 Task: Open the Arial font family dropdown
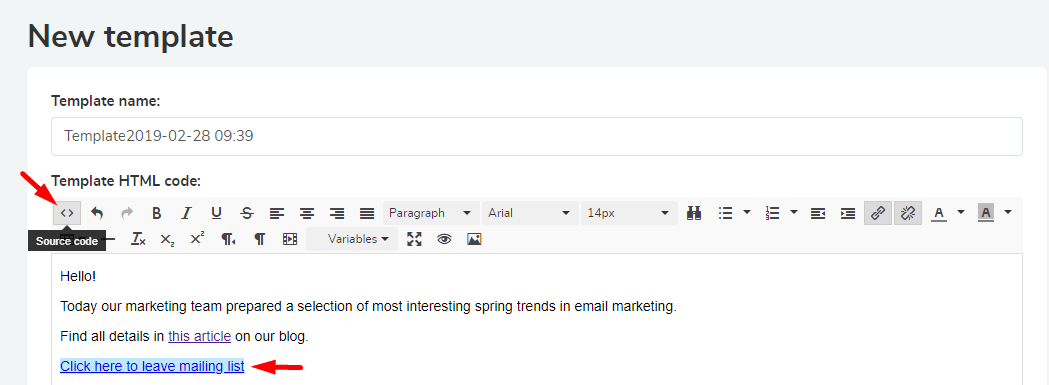point(530,214)
